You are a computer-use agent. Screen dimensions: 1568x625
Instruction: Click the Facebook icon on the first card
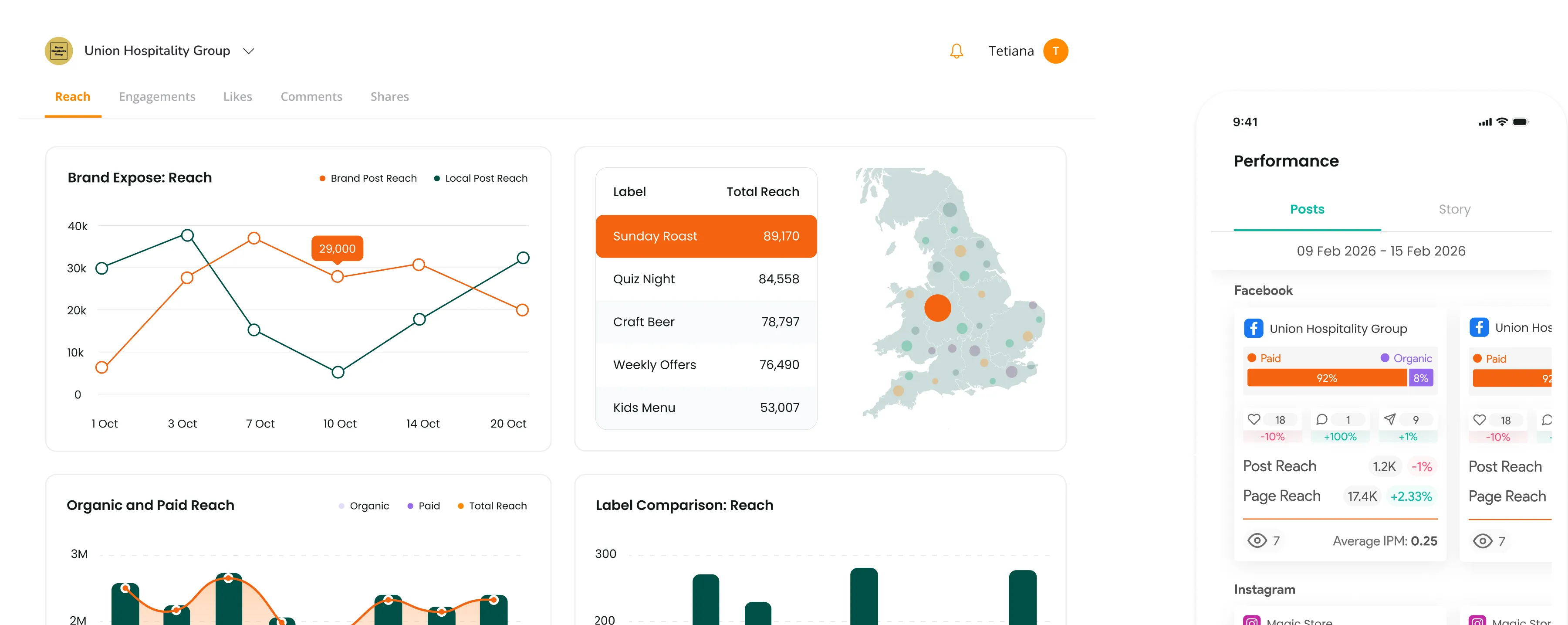(x=1253, y=328)
